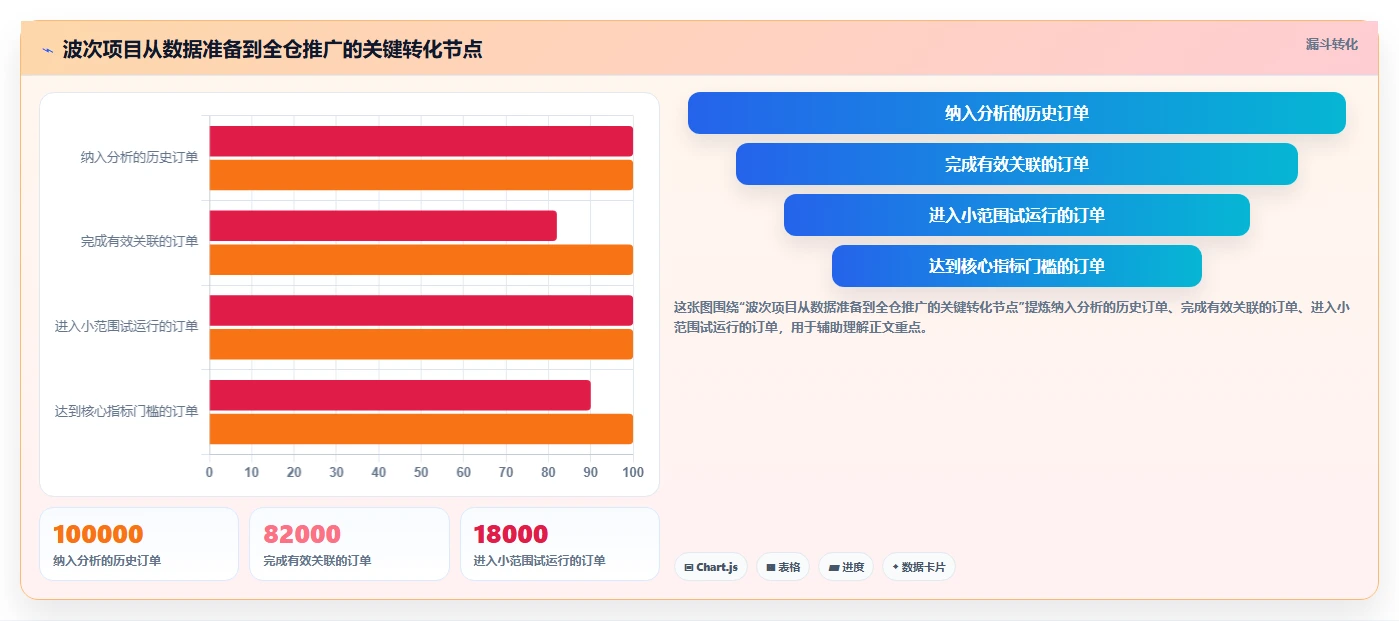Screen dimensions: 1399x621
Task: Click the description paragraph starting with 这张图围绕
Action: (1012, 317)
